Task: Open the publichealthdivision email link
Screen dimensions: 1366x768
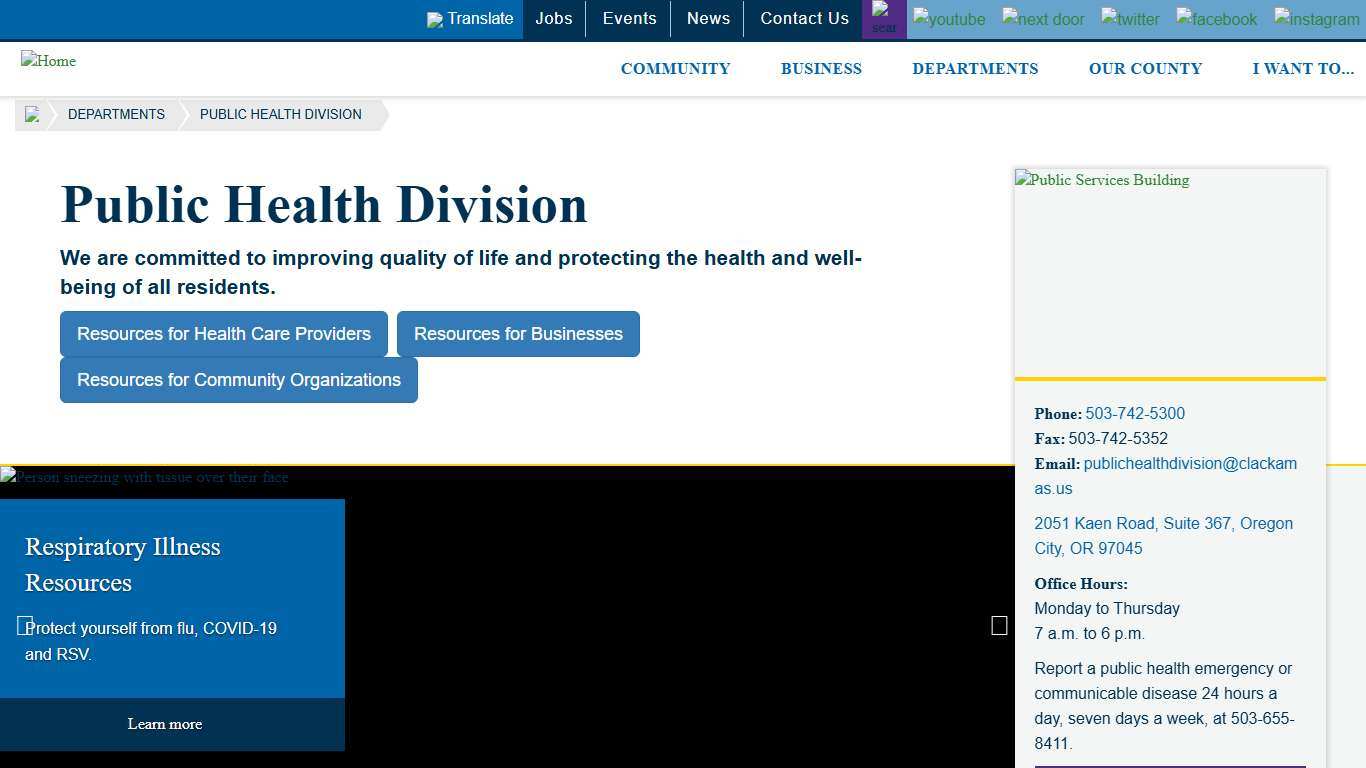Action: [1190, 463]
